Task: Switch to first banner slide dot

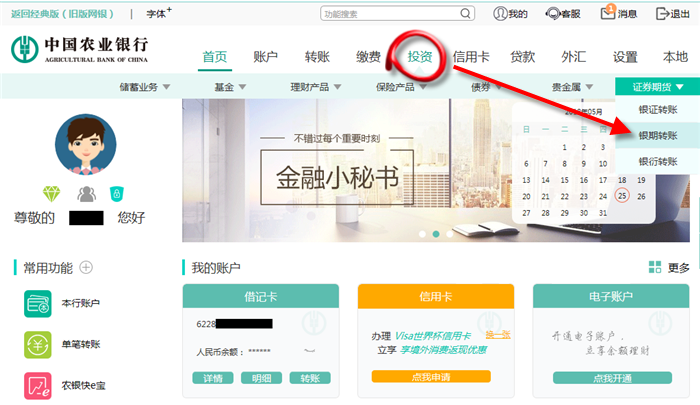Action: coord(422,234)
